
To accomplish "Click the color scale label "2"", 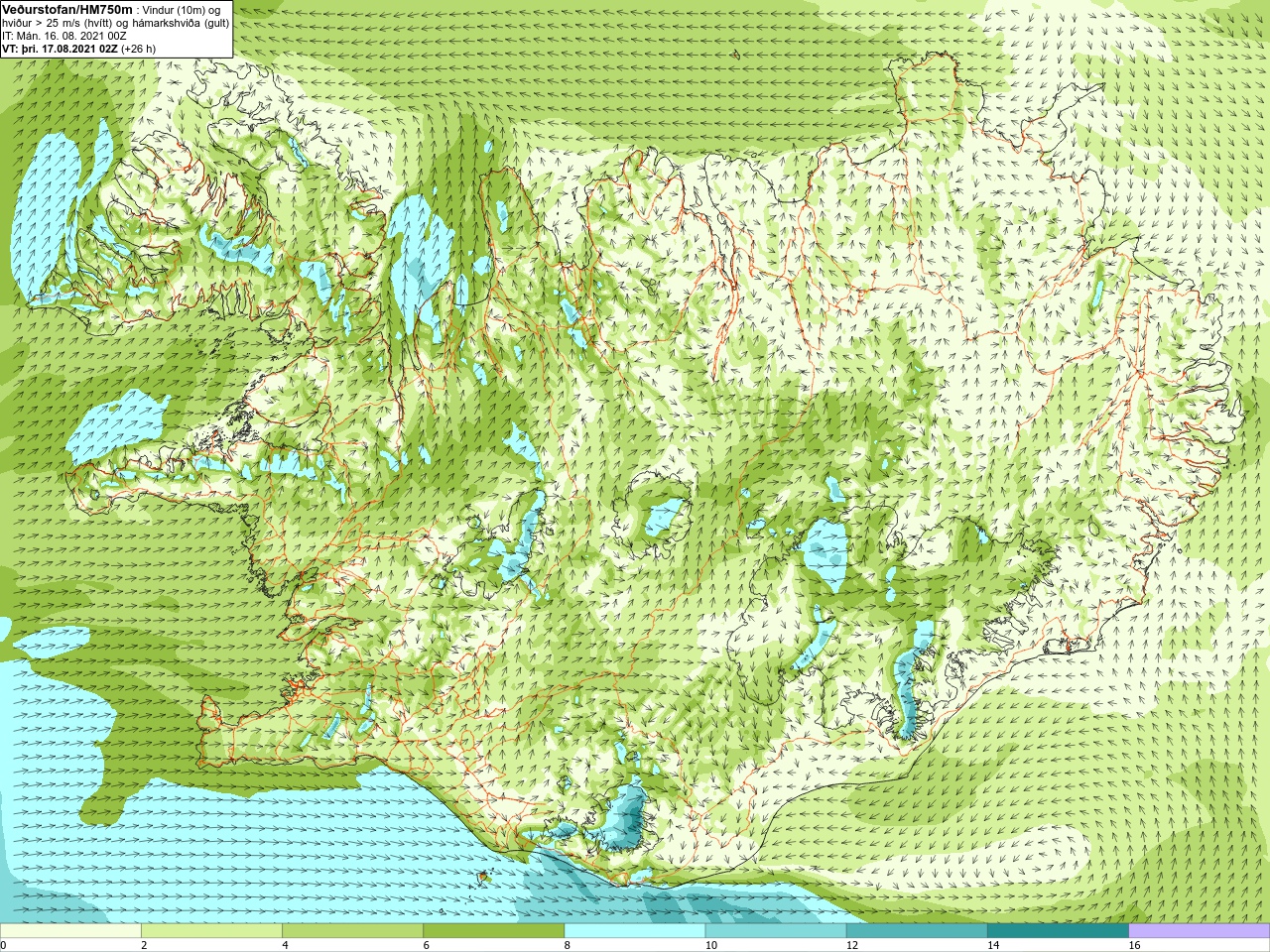I will coord(144,945).
